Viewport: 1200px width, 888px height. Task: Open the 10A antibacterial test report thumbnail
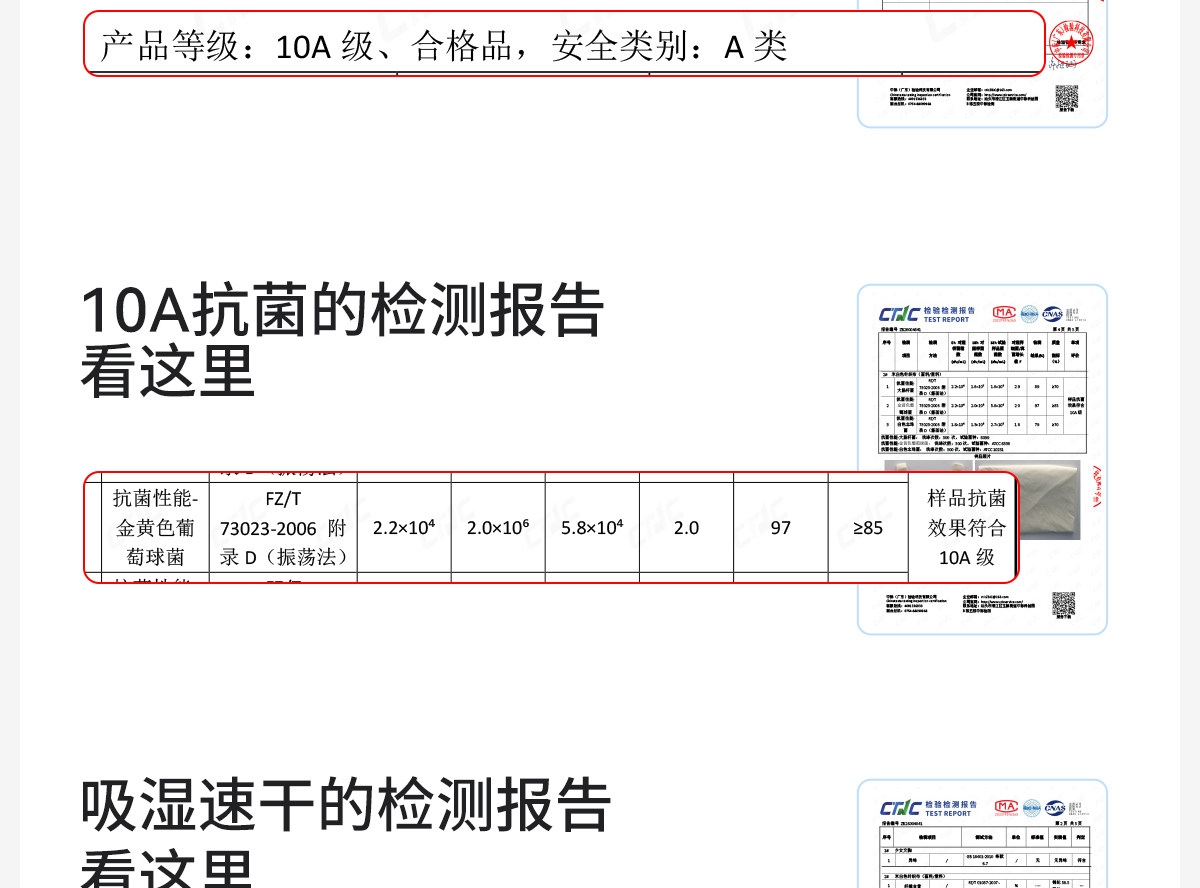point(982,460)
